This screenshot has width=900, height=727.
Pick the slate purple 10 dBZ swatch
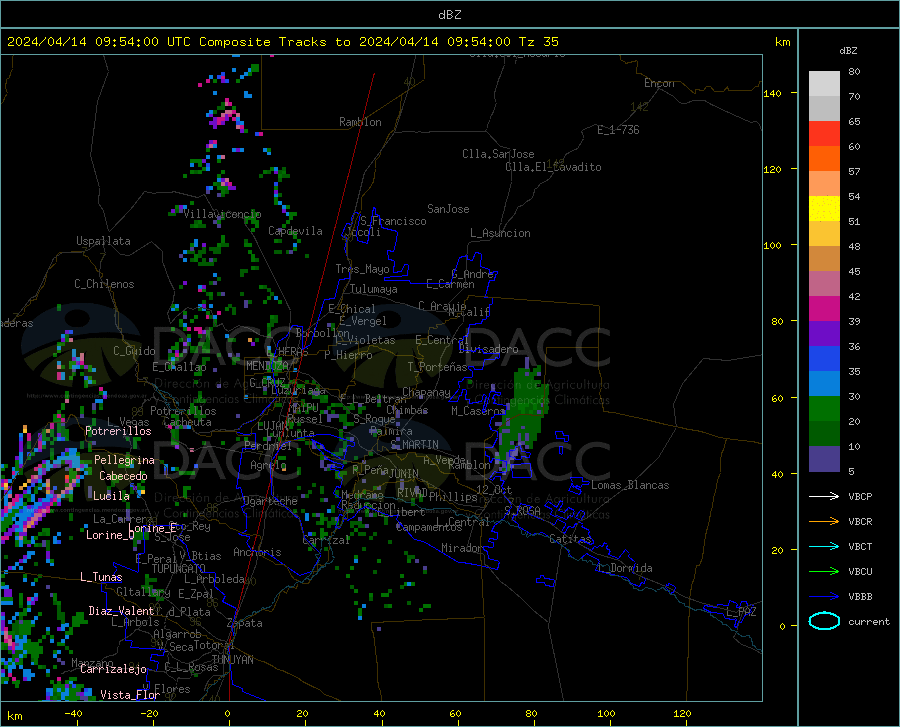tap(824, 458)
